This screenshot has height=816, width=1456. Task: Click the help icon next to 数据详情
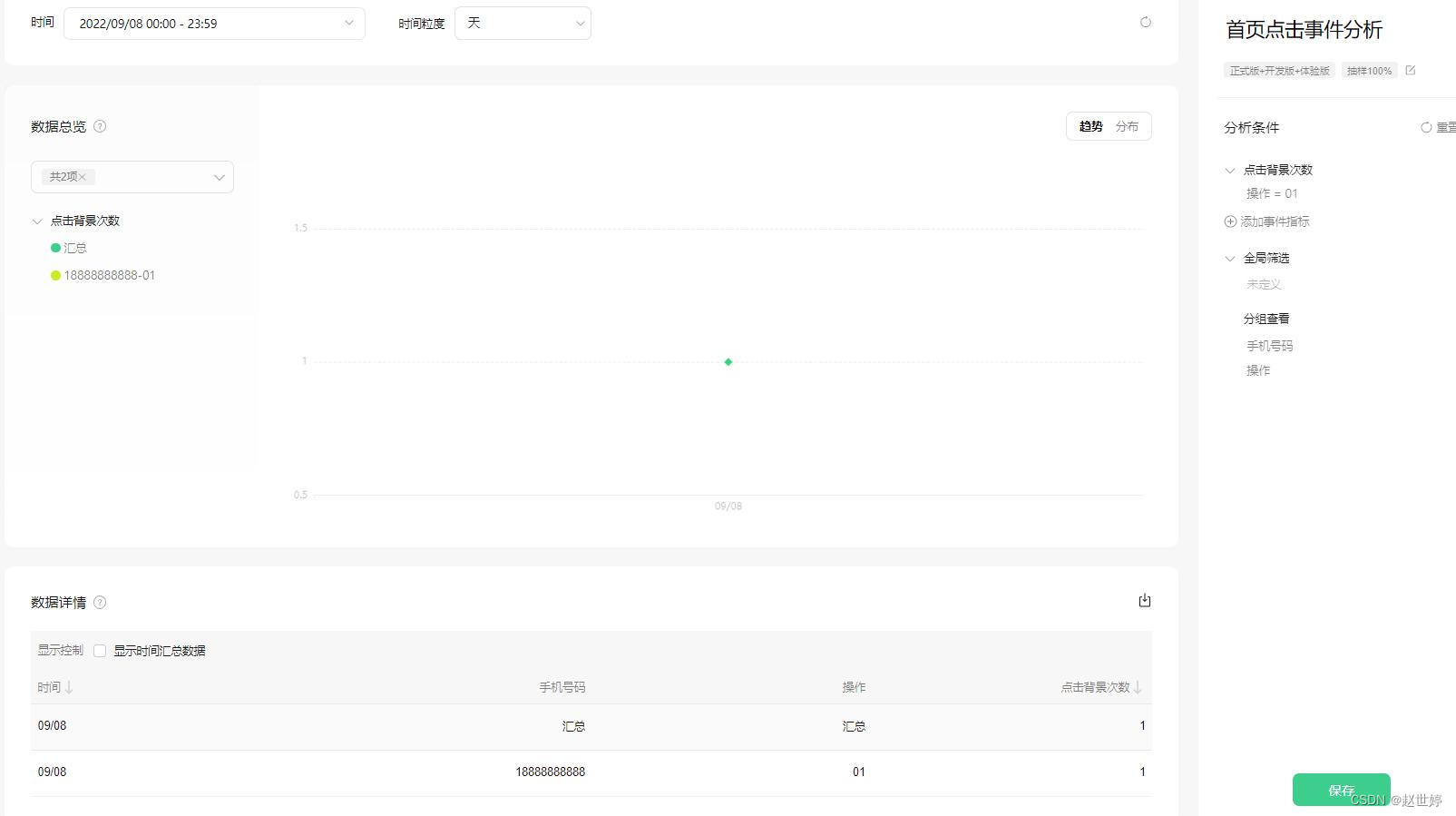point(100,602)
